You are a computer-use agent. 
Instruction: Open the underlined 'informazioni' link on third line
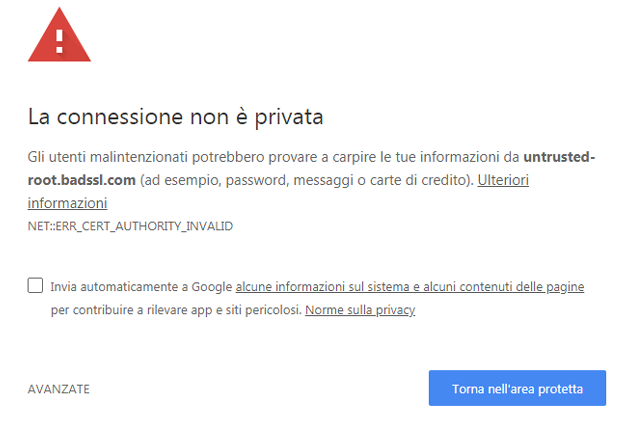(x=68, y=203)
